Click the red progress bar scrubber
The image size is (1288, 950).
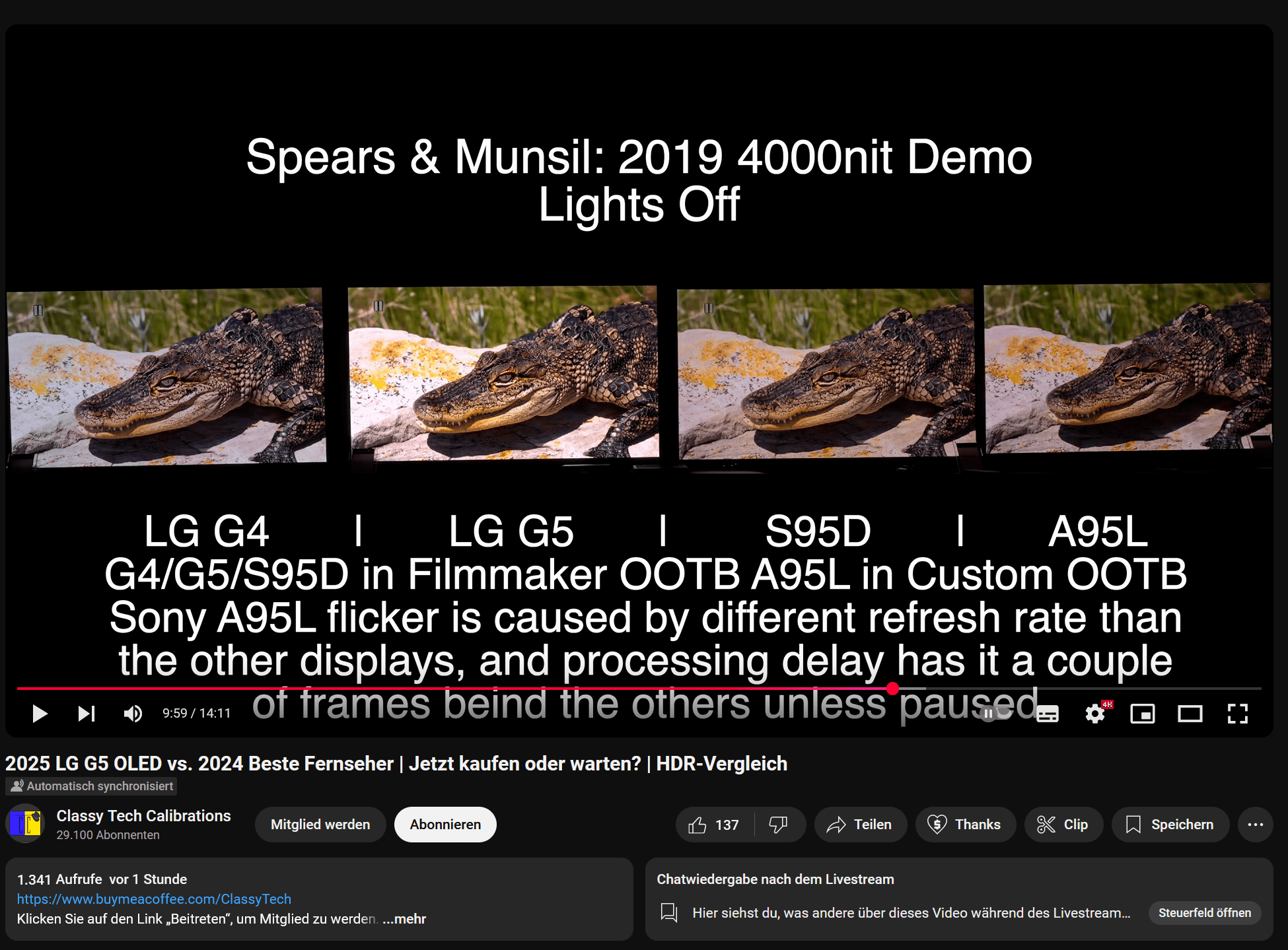[x=893, y=689]
